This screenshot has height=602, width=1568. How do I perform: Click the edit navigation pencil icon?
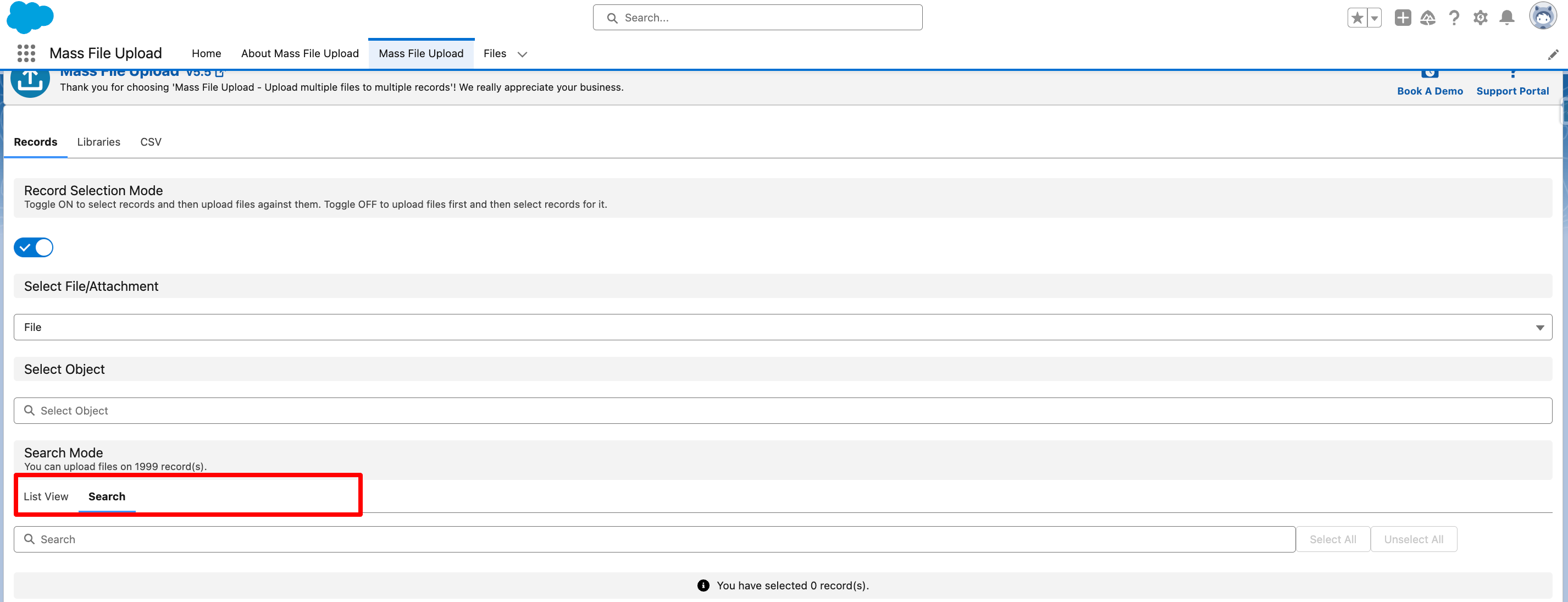click(1553, 55)
